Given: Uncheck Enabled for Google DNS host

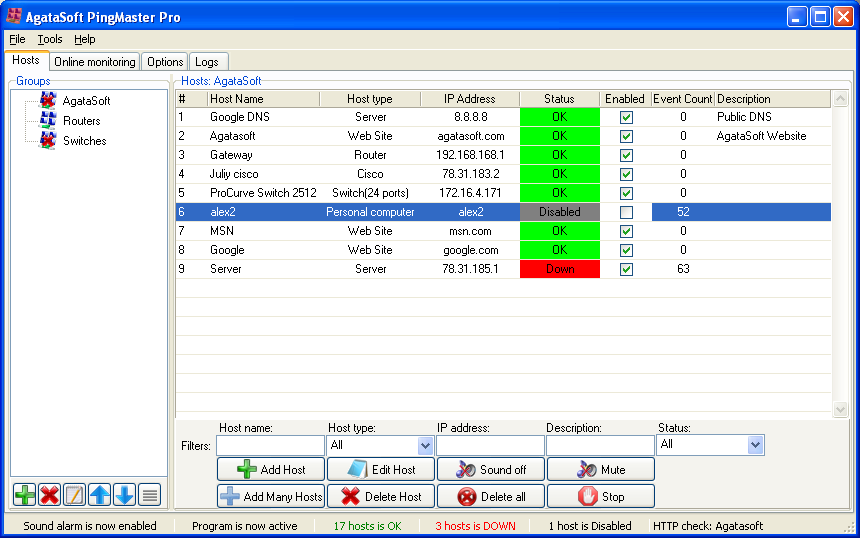Looking at the screenshot, I should click(x=626, y=117).
